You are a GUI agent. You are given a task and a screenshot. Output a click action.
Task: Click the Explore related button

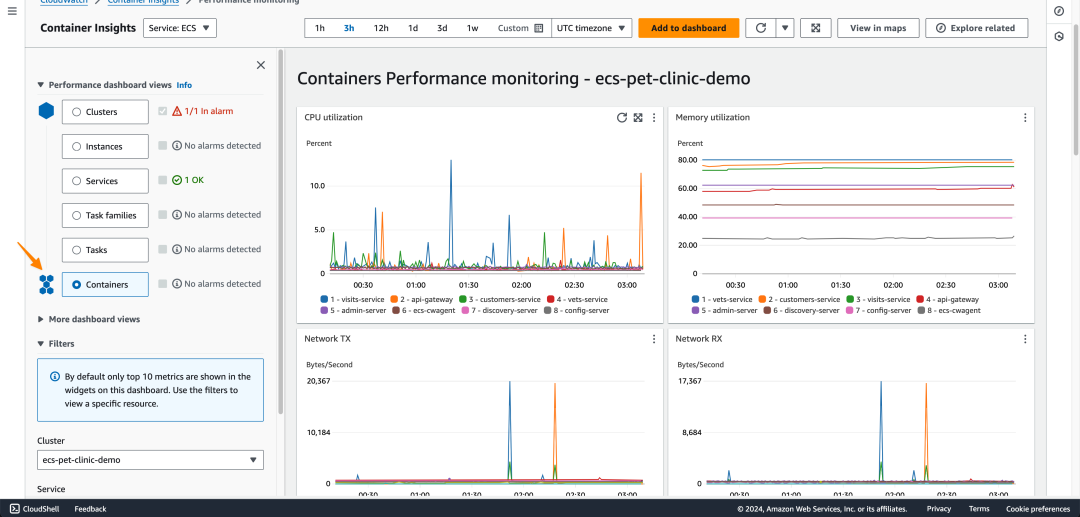pos(977,28)
